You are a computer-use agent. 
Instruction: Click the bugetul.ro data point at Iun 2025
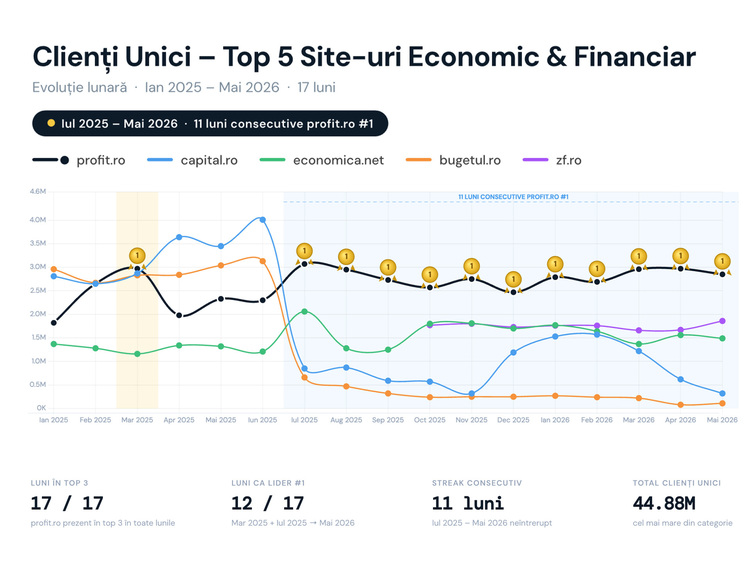[x=263, y=261]
